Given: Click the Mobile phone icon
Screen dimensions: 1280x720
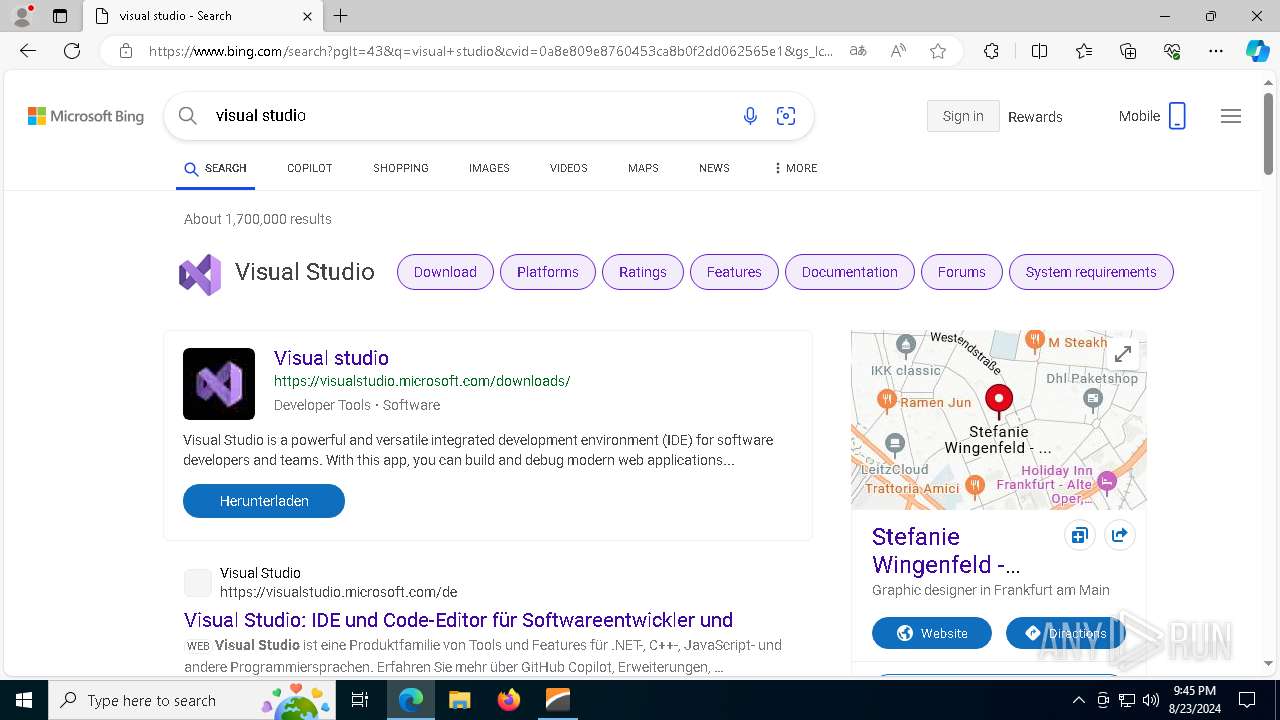Looking at the screenshot, I should [1177, 116].
